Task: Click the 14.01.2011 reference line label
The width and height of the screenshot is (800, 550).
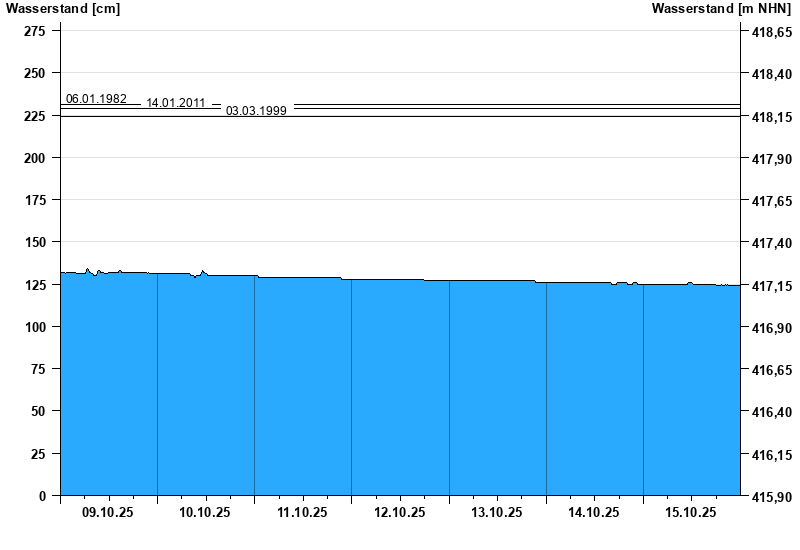Action: [x=176, y=103]
